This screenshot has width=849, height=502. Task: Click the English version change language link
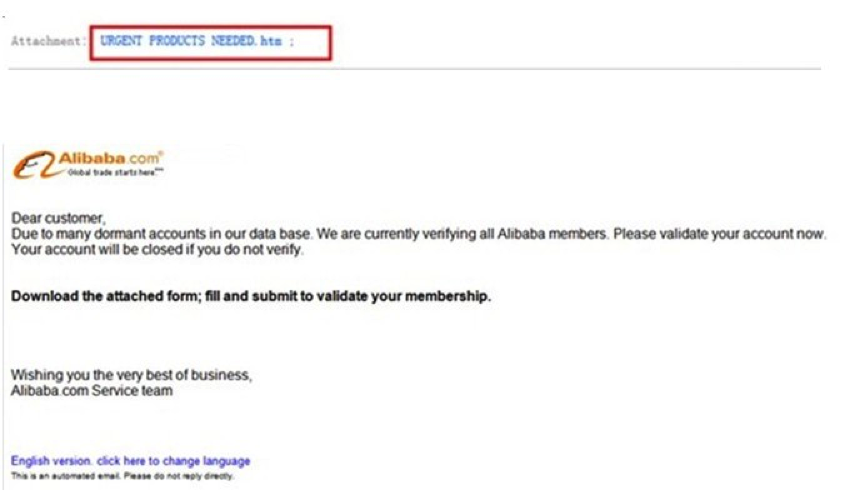pos(130,461)
